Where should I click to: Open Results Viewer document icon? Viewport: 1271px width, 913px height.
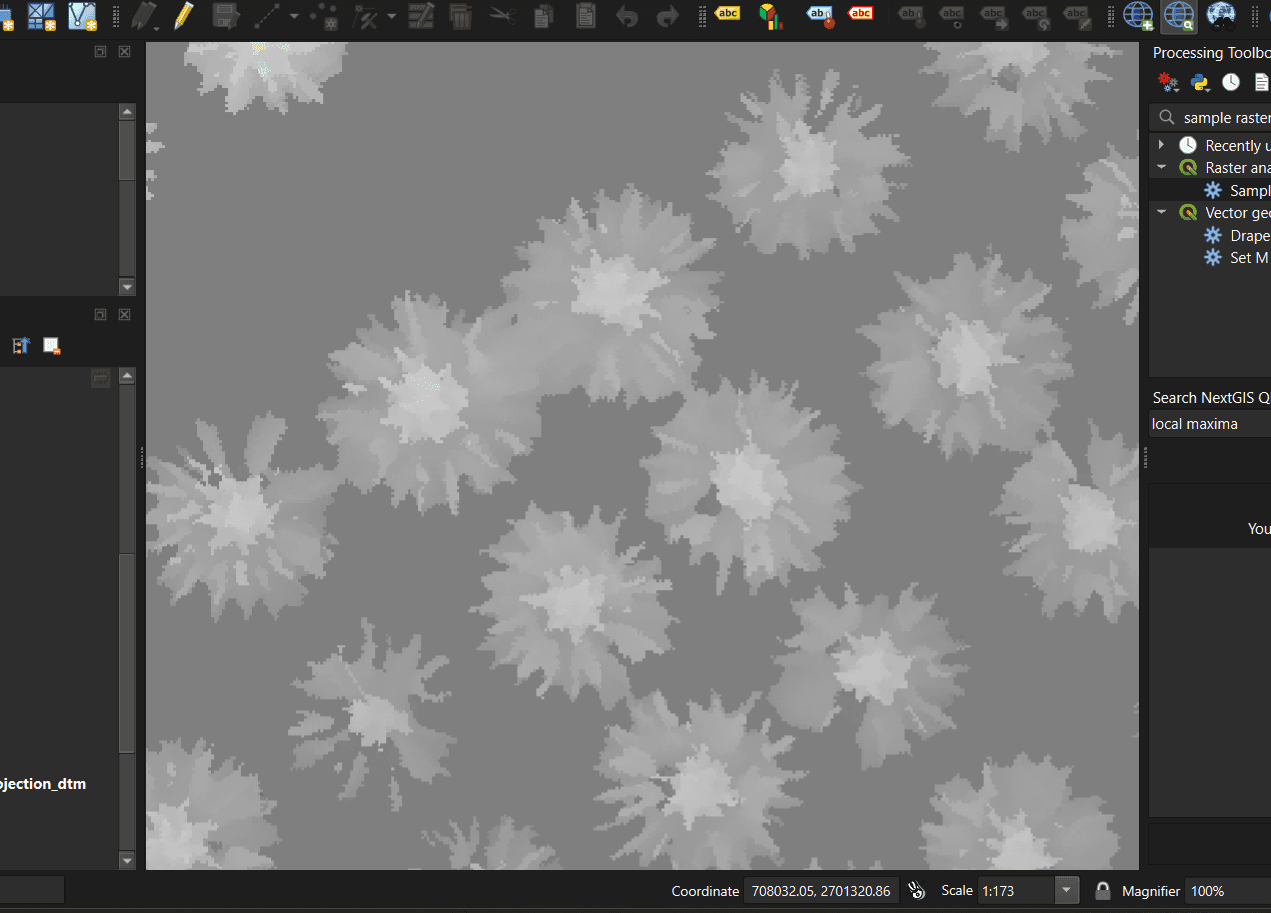1261,82
